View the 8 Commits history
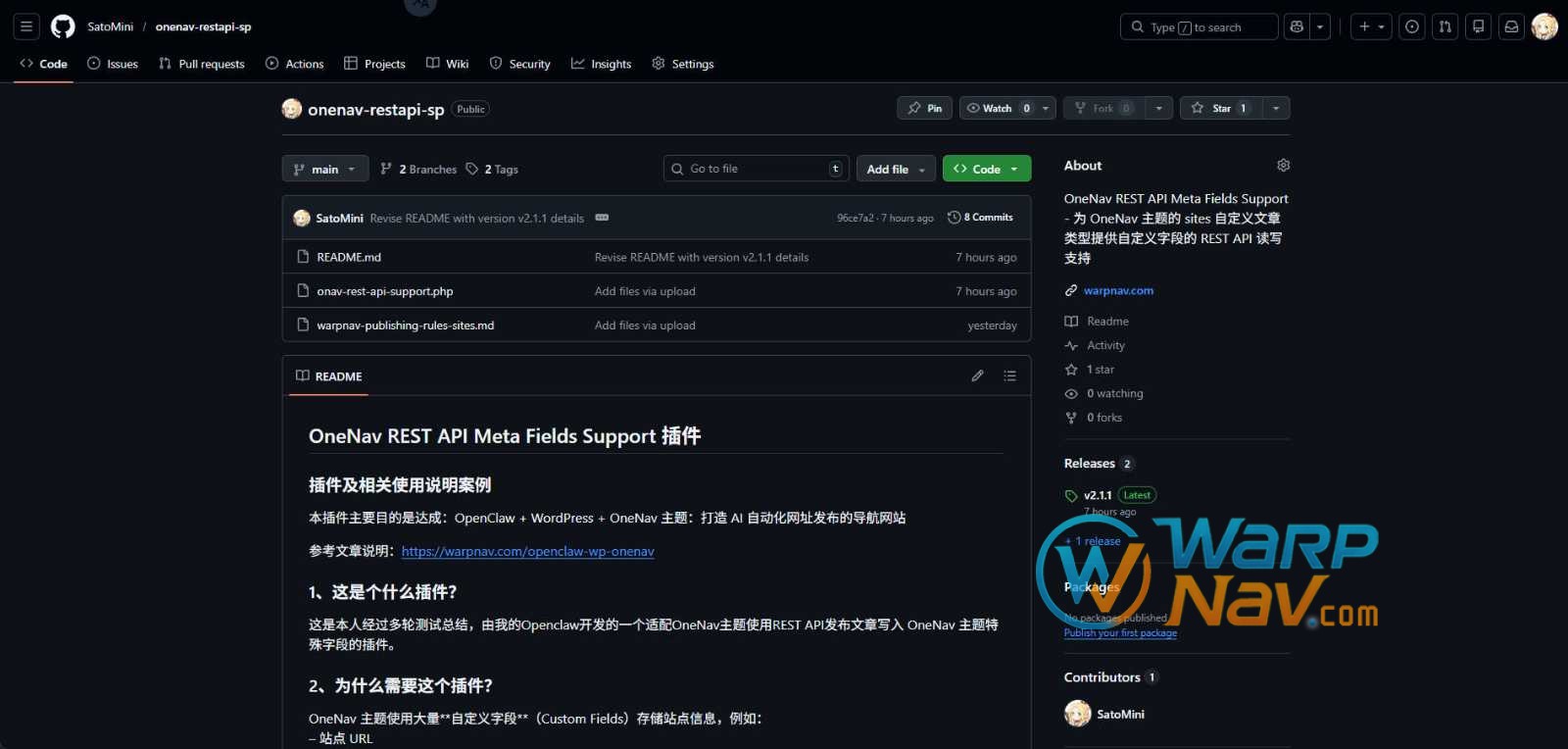The width and height of the screenshot is (1568, 749). (980, 218)
